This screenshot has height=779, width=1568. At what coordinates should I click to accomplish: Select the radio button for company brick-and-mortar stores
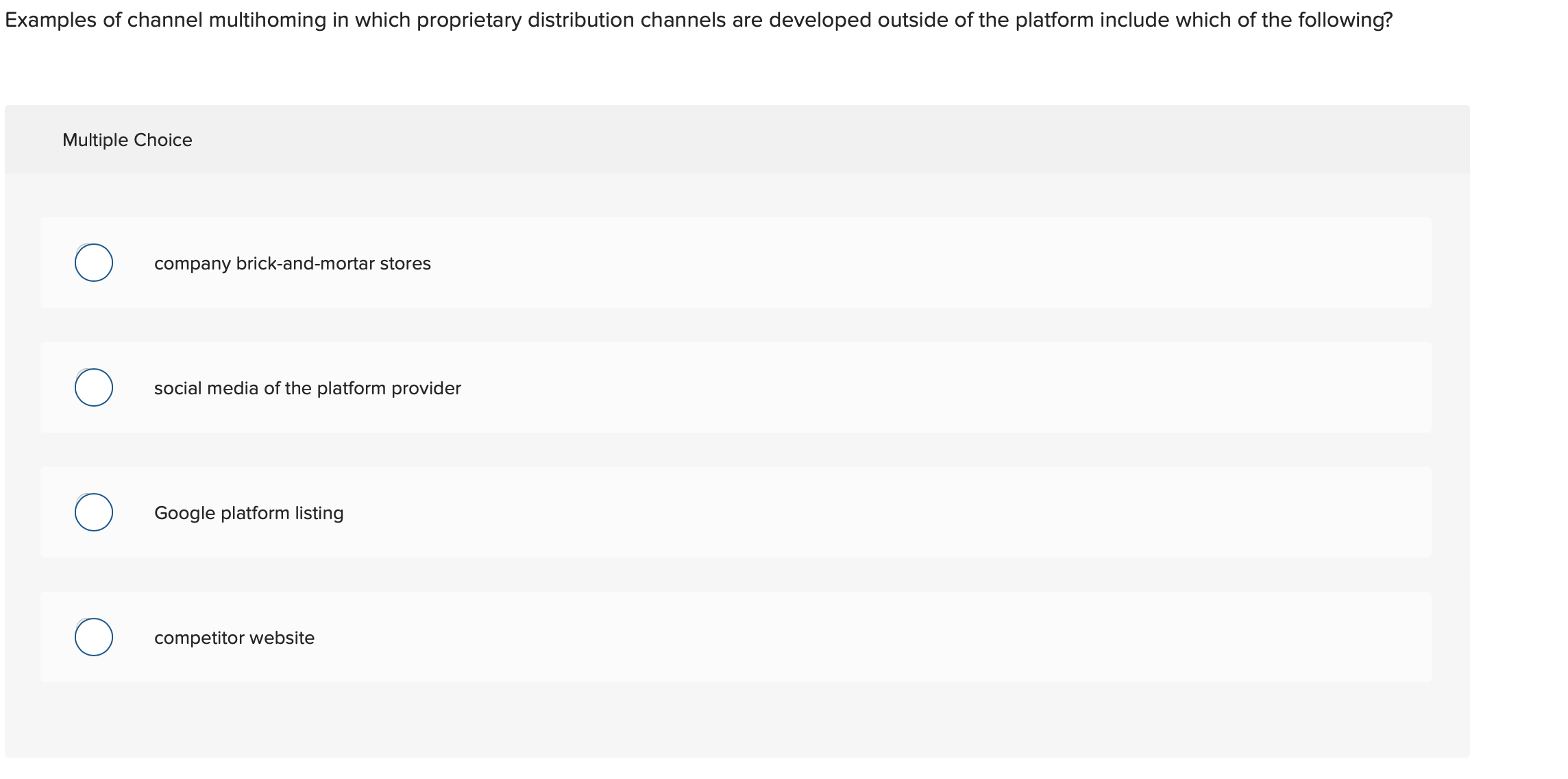(94, 263)
